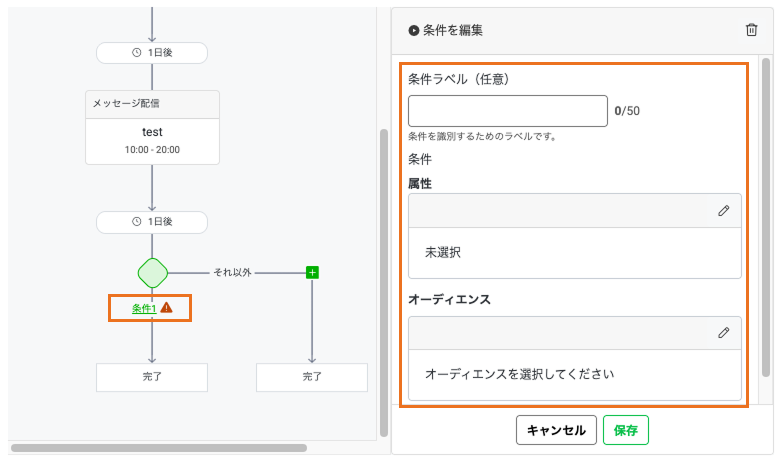Image resolution: width=783 pixels, height=466 pixels.
Task: Delete the condition with trash icon
Action: coord(751,30)
